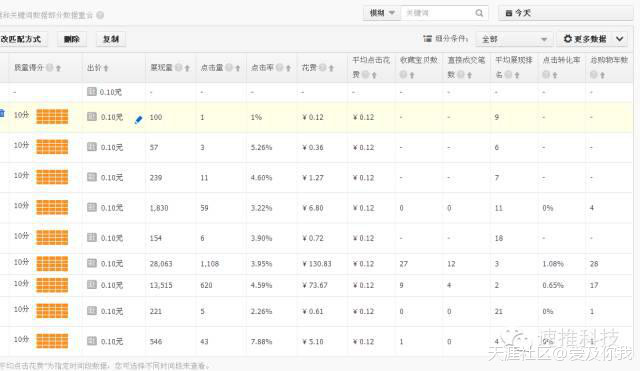Sort by 花费 using its arrow
The image size is (640, 371).
click(x=331, y=68)
